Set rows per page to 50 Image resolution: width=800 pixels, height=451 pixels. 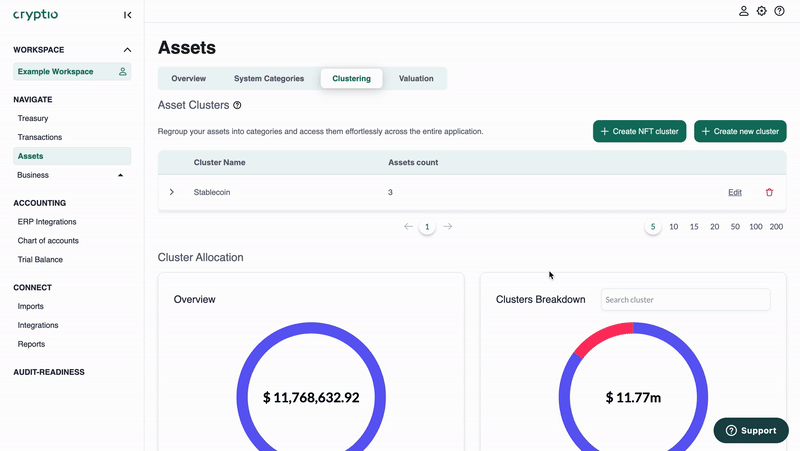735,227
